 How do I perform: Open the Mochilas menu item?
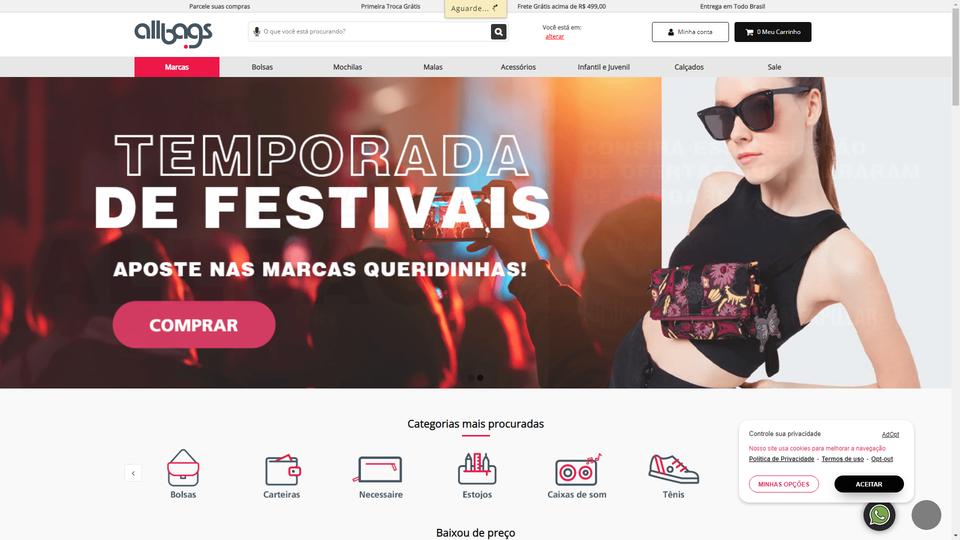[347, 67]
